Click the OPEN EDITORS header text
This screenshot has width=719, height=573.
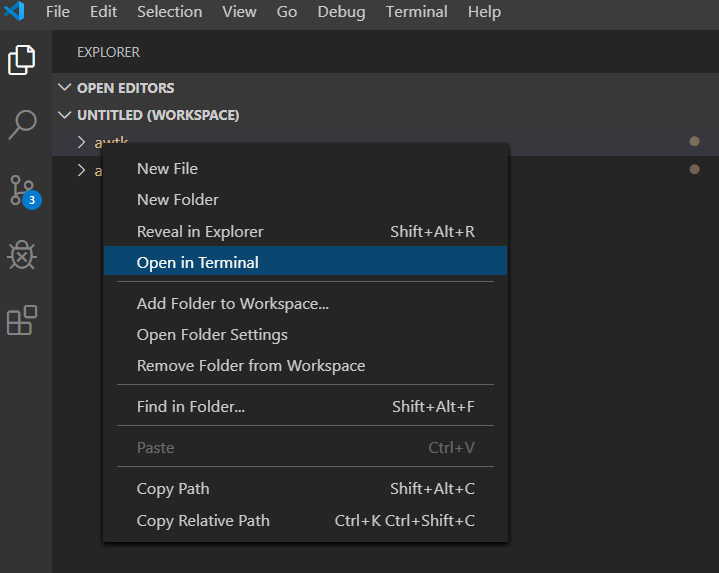pyautogui.click(x=126, y=88)
